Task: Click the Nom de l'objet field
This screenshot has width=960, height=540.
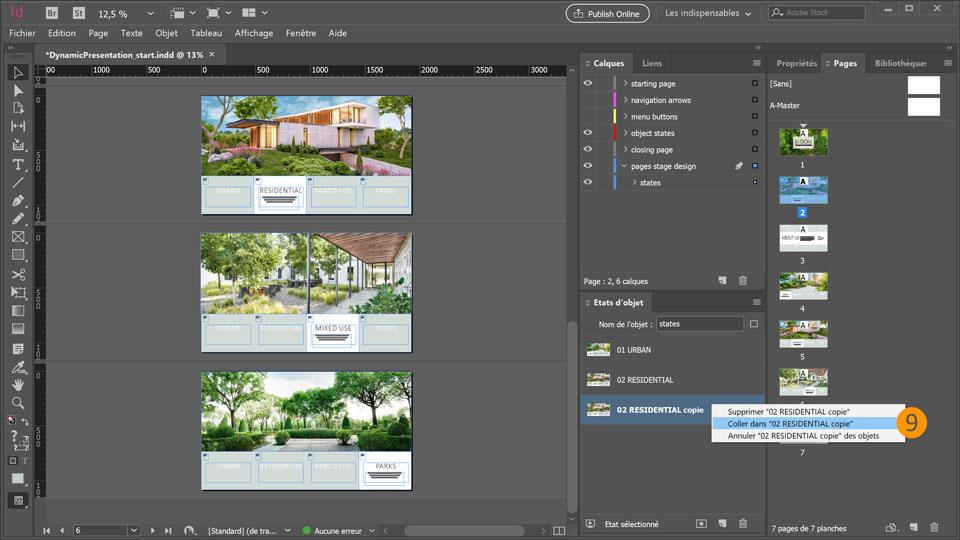Action: tap(700, 324)
